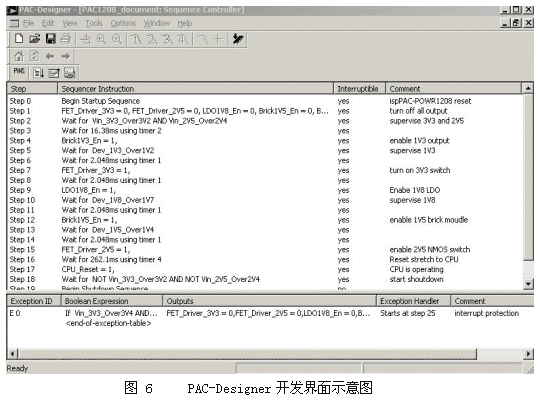Click the Exception Handler column header
The width and height of the screenshot is (540, 403).
(x=414, y=301)
